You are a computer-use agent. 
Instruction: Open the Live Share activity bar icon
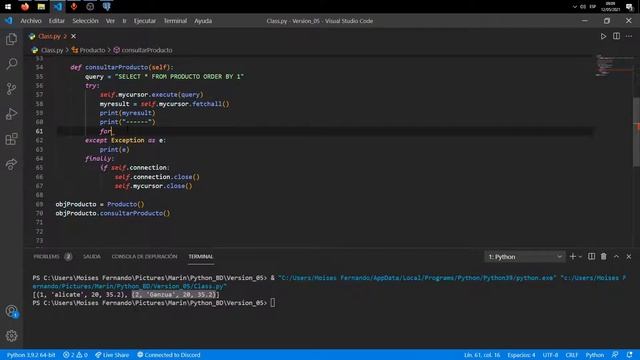[11, 164]
